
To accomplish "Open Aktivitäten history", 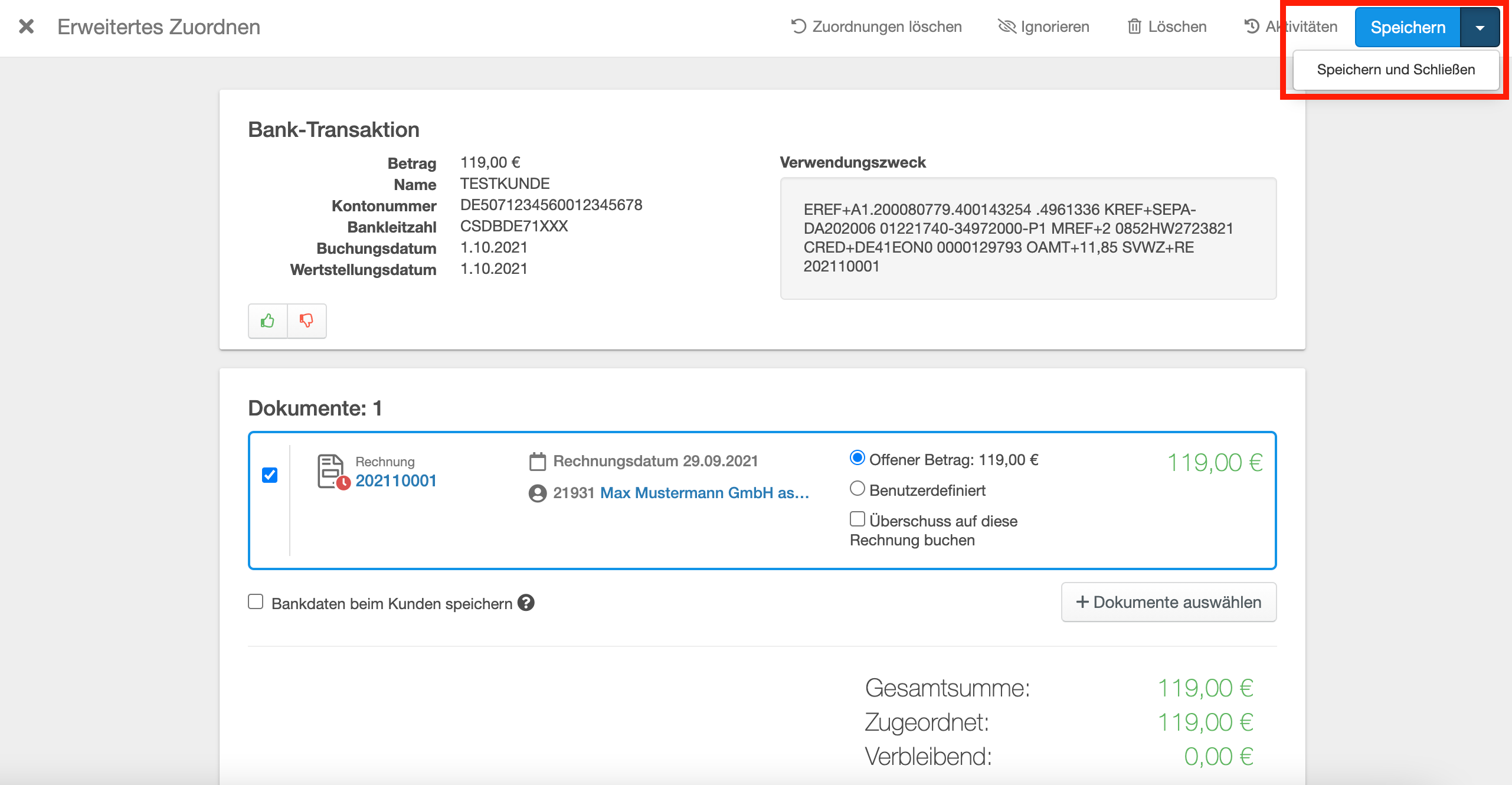I will tap(1291, 27).
